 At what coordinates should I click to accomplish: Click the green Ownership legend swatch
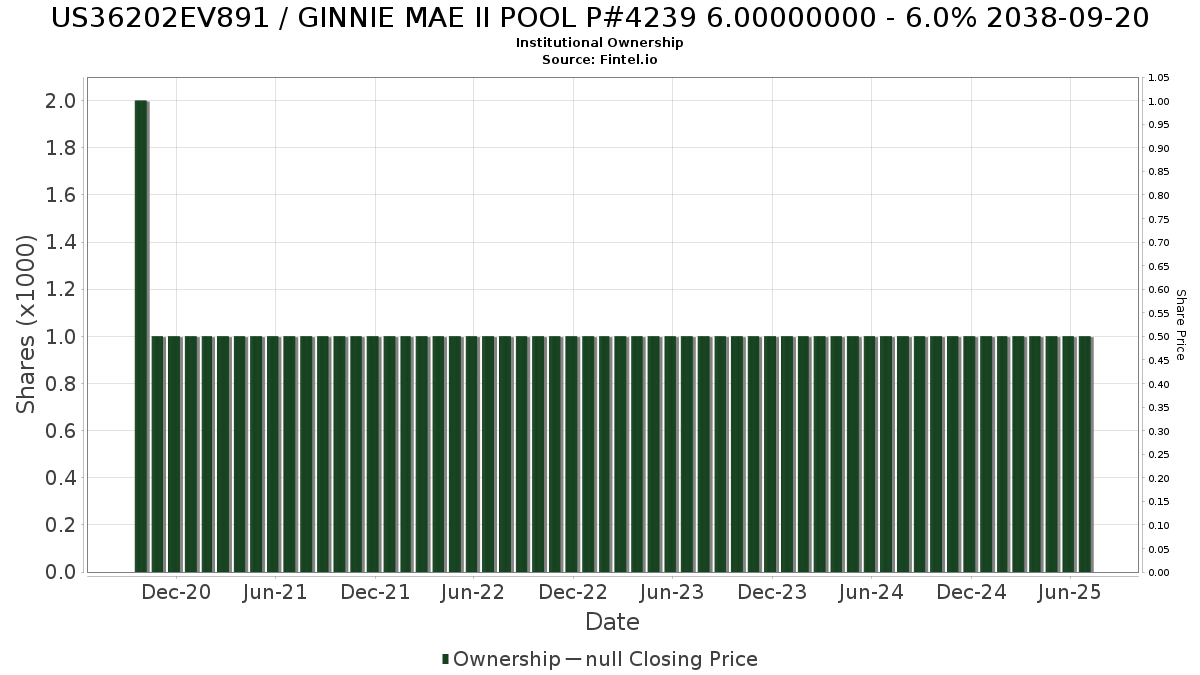tap(445, 659)
